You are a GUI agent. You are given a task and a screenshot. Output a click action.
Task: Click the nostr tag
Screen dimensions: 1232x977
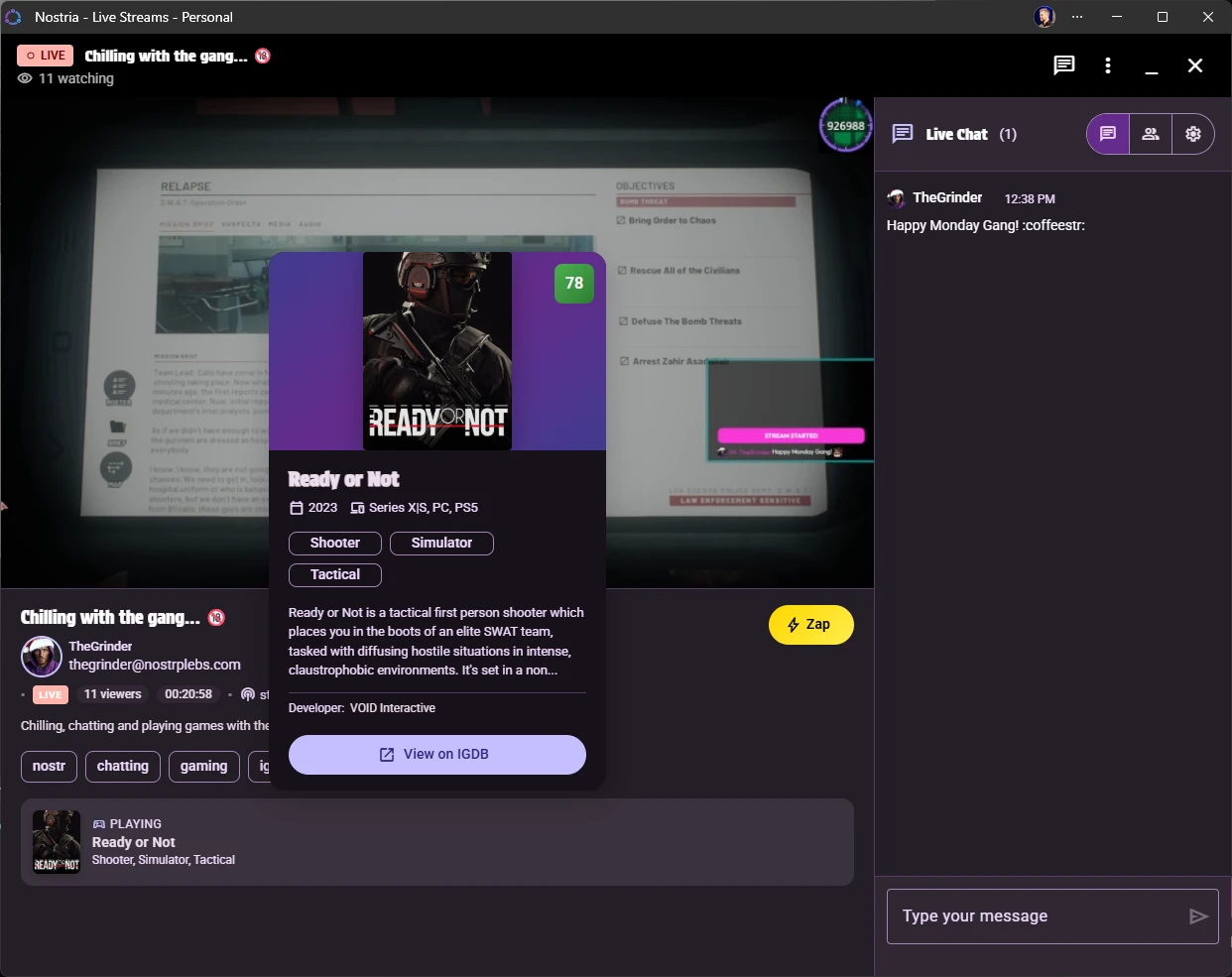pyautogui.click(x=49, y=766)
